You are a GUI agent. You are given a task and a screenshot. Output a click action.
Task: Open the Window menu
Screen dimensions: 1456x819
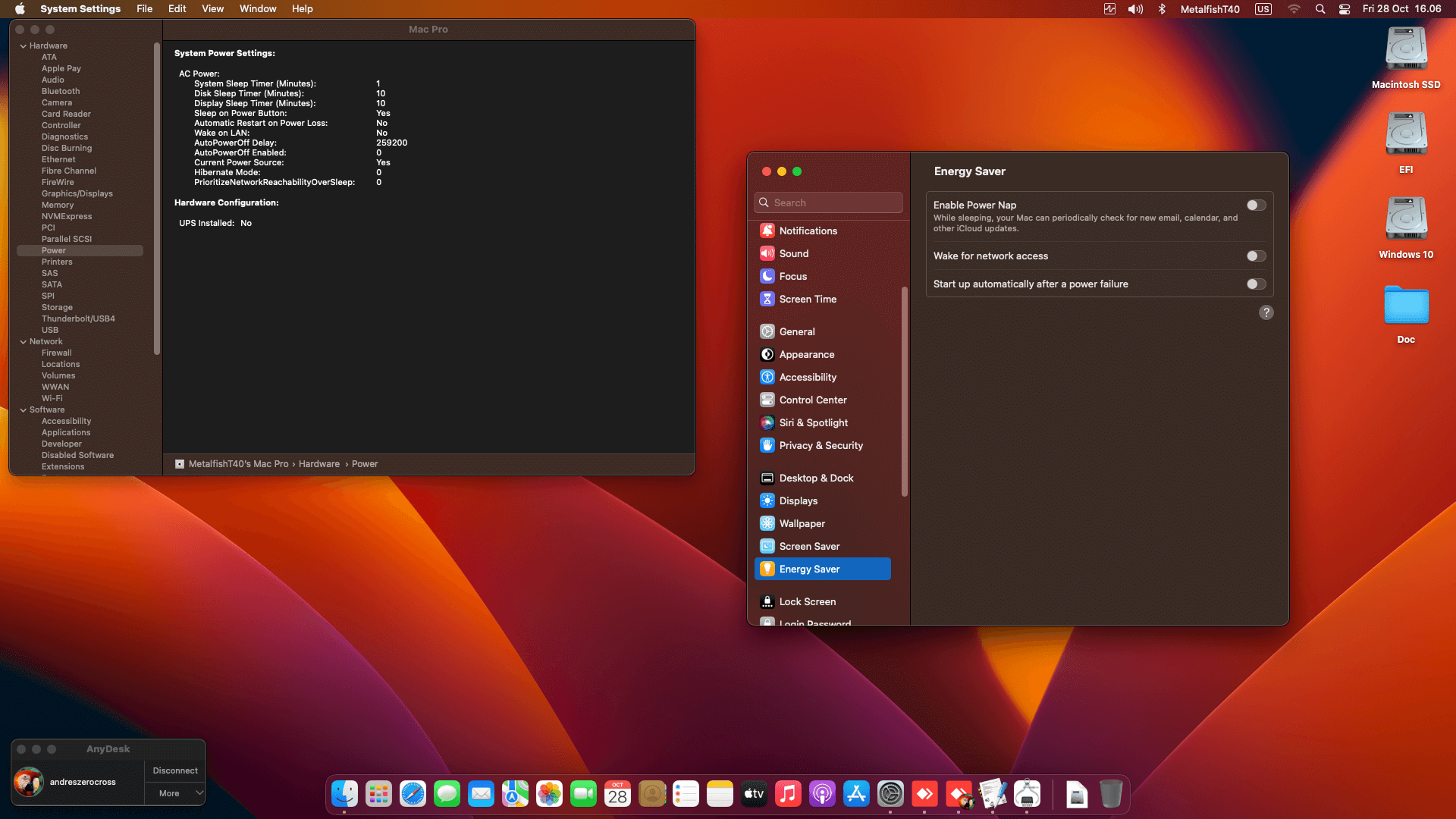pyautogui.click(x=257, y=9)
